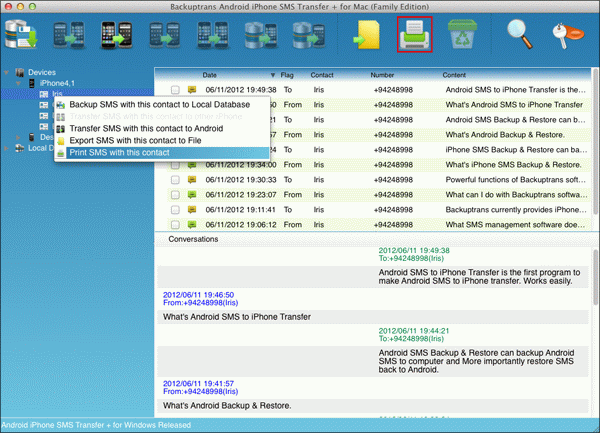This screenshot has height=433, width=600.
Task: Choose Print SMS with this contact
Action: pos(120,152)
